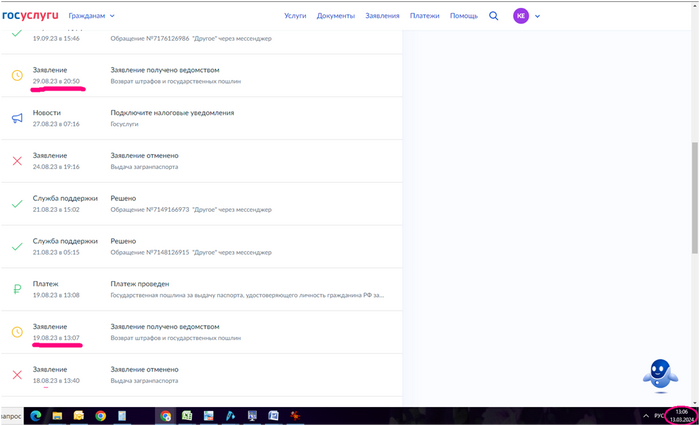Open the first Google Chrome taskbar icon
This screenshot has width=700, height=426.
(x=100, y=416)
